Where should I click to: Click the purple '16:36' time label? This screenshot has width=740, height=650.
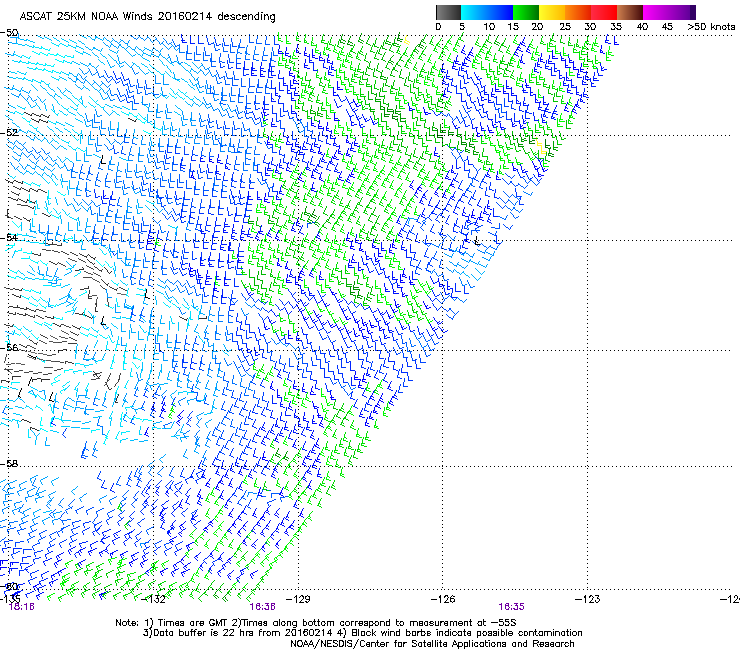[x=262, y=607]
